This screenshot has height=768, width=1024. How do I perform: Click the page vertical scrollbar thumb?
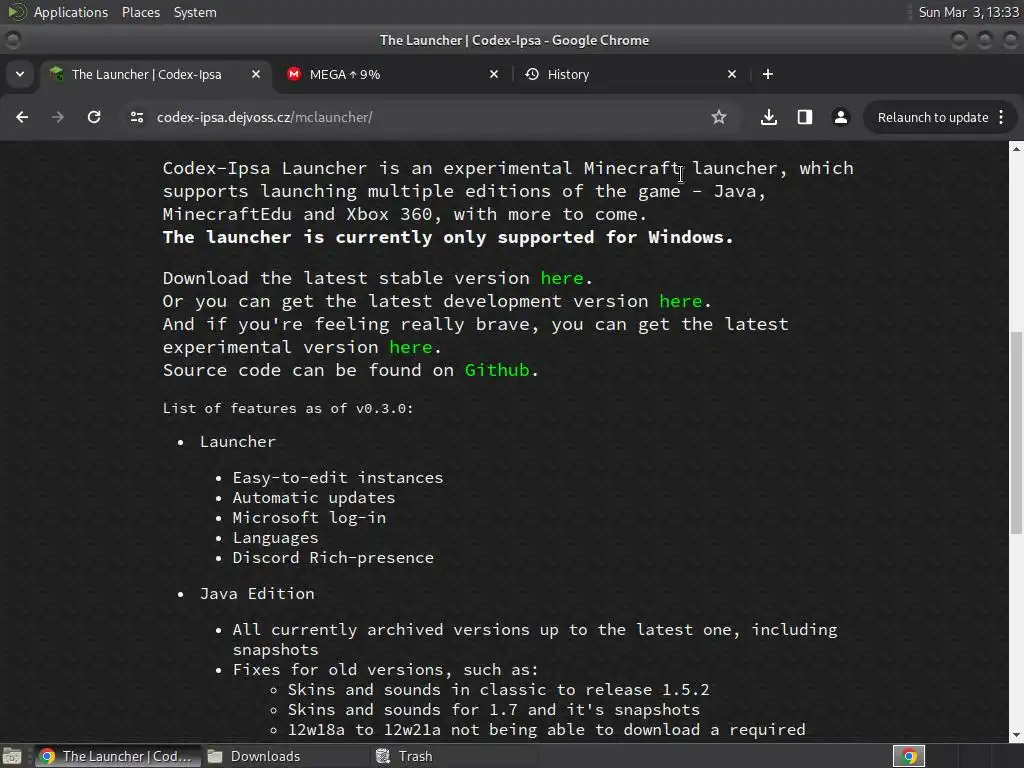(1016, 432)
